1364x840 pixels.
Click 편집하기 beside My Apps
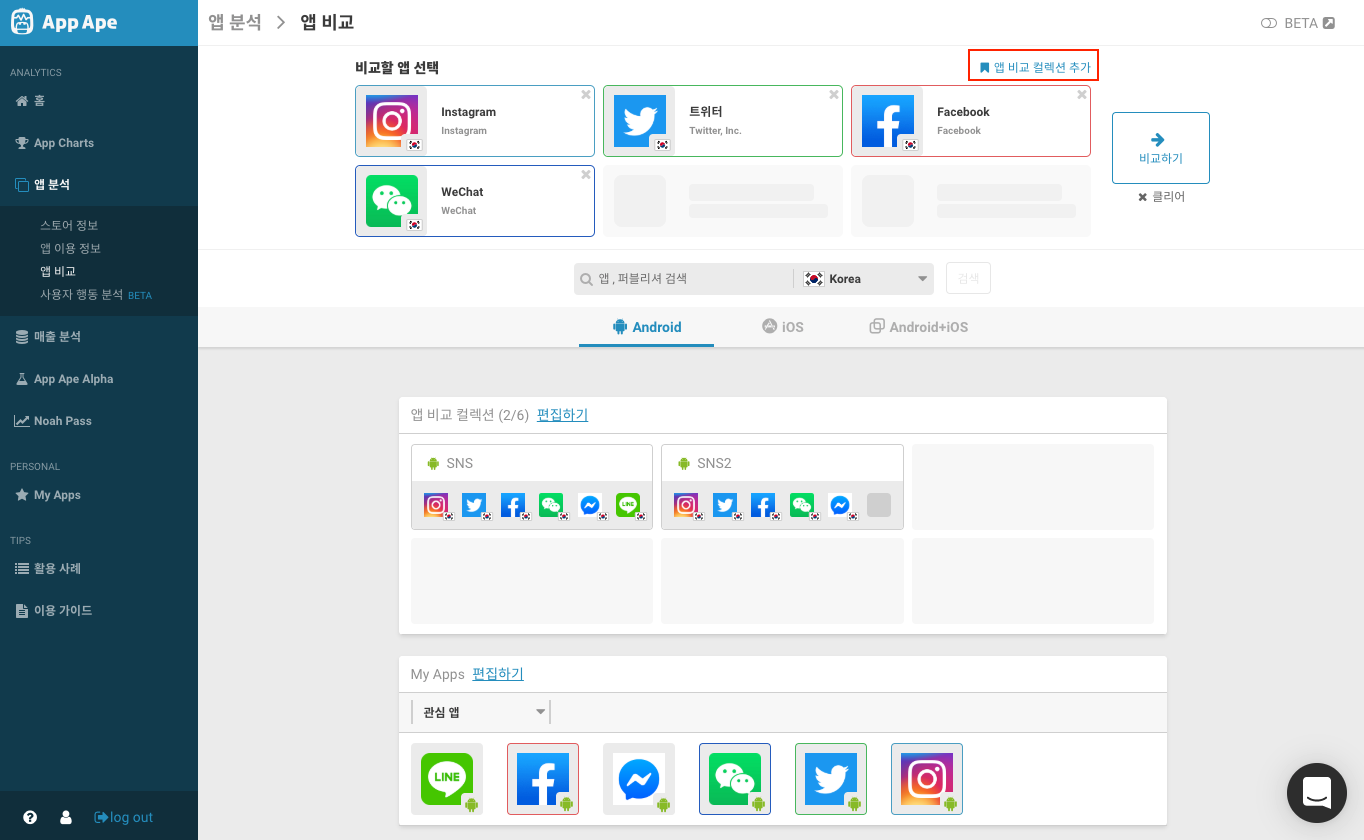pos(498,674)
